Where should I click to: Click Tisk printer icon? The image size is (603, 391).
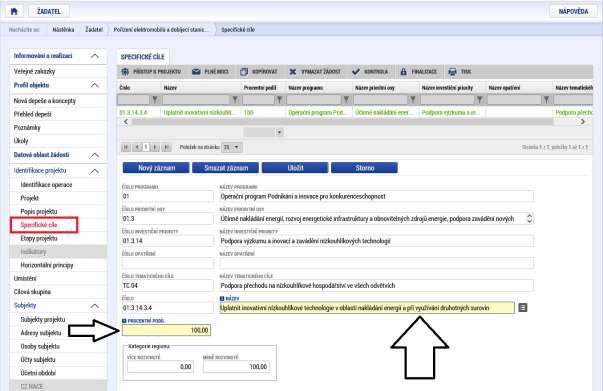click(x=453, y=72)
